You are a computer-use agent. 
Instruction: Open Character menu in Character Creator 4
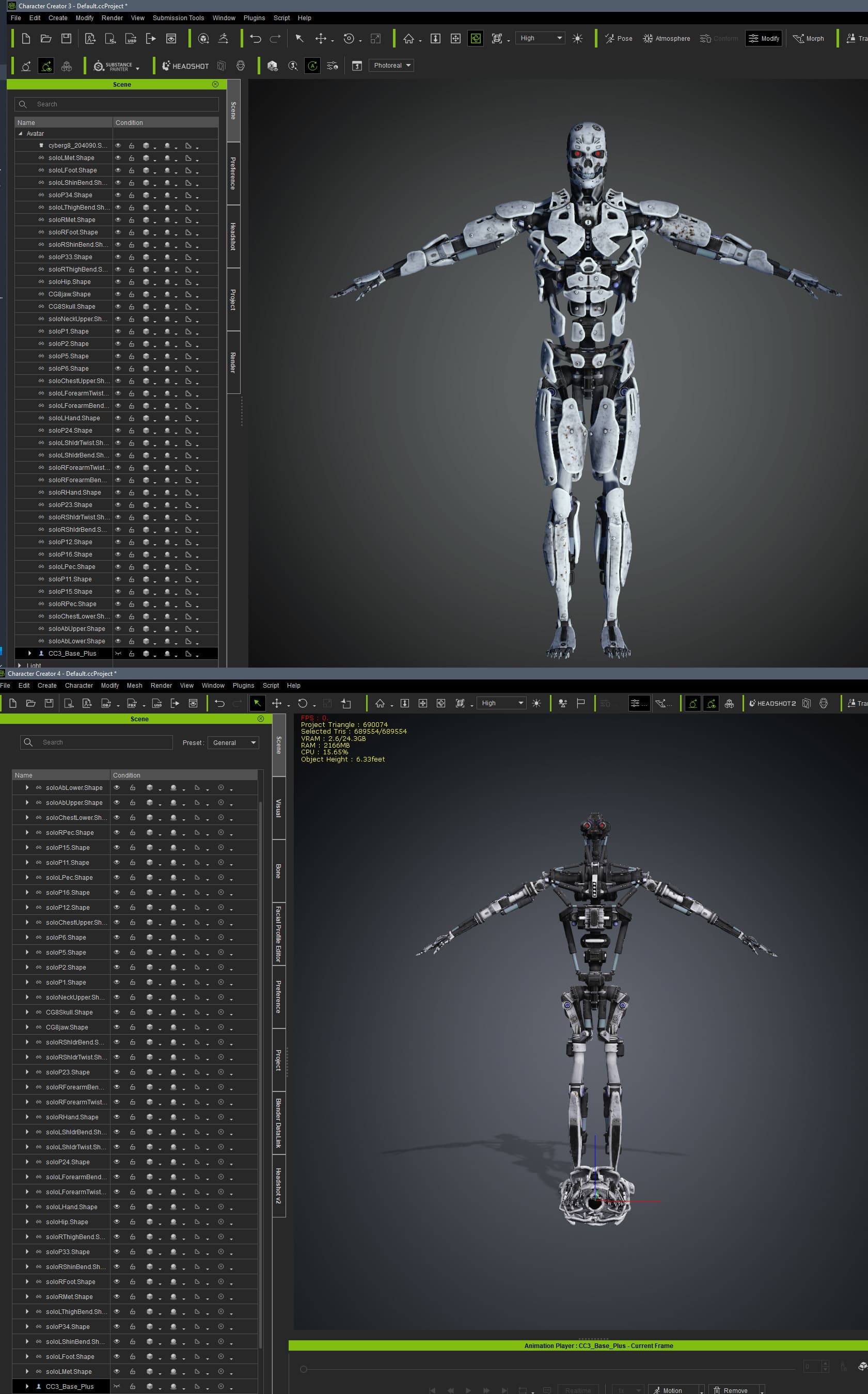pos(78,685)
